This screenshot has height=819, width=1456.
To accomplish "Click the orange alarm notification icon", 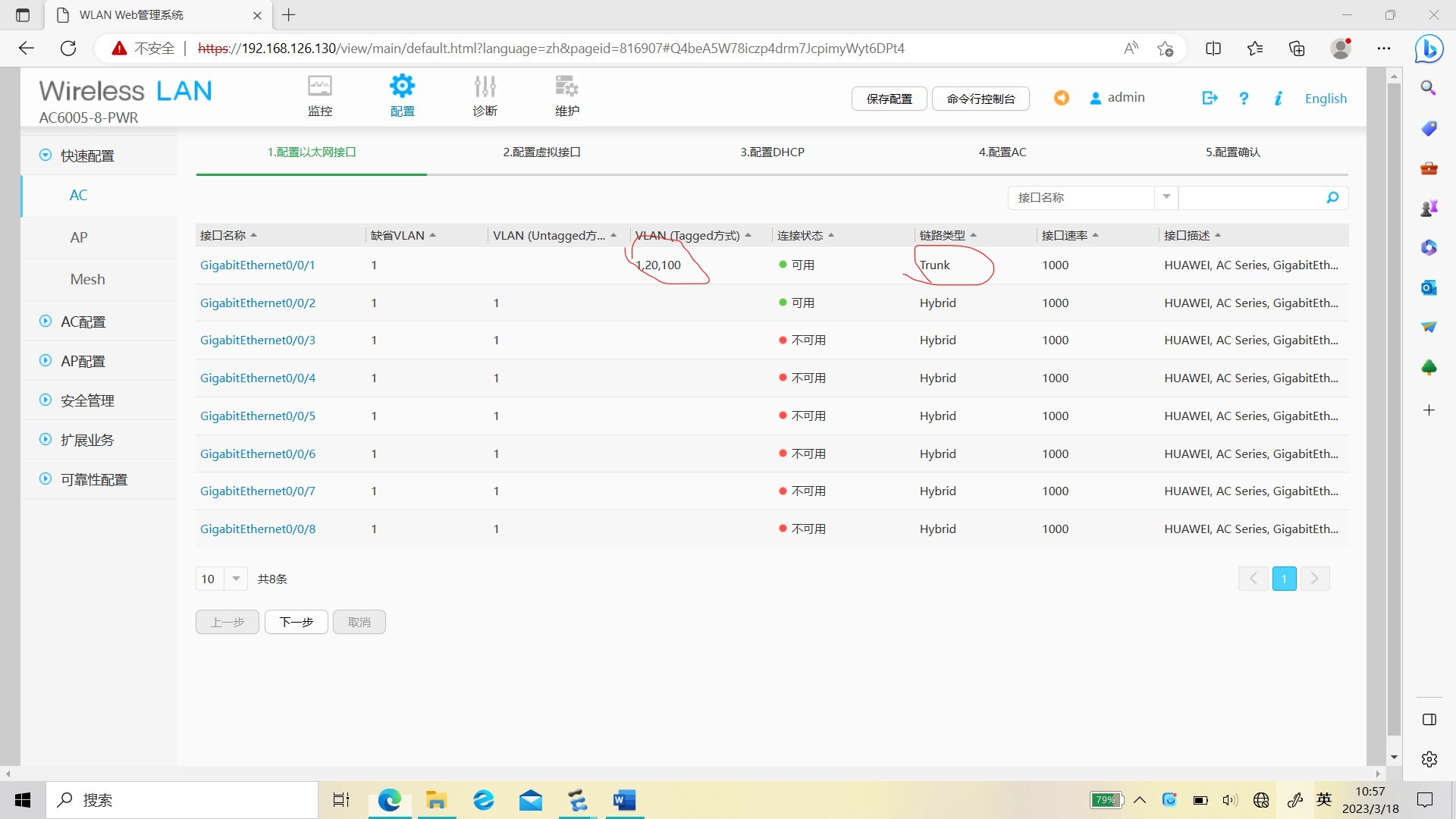I will (1061, 98).
